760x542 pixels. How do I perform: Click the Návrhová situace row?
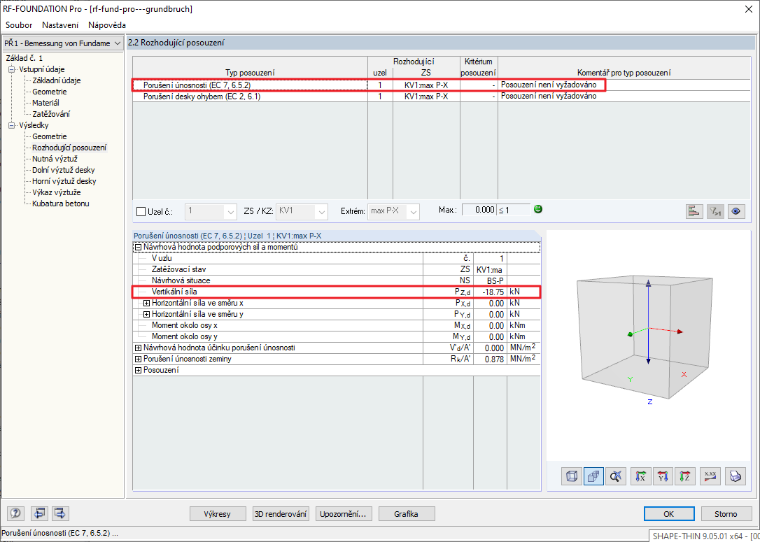[336, 281]
